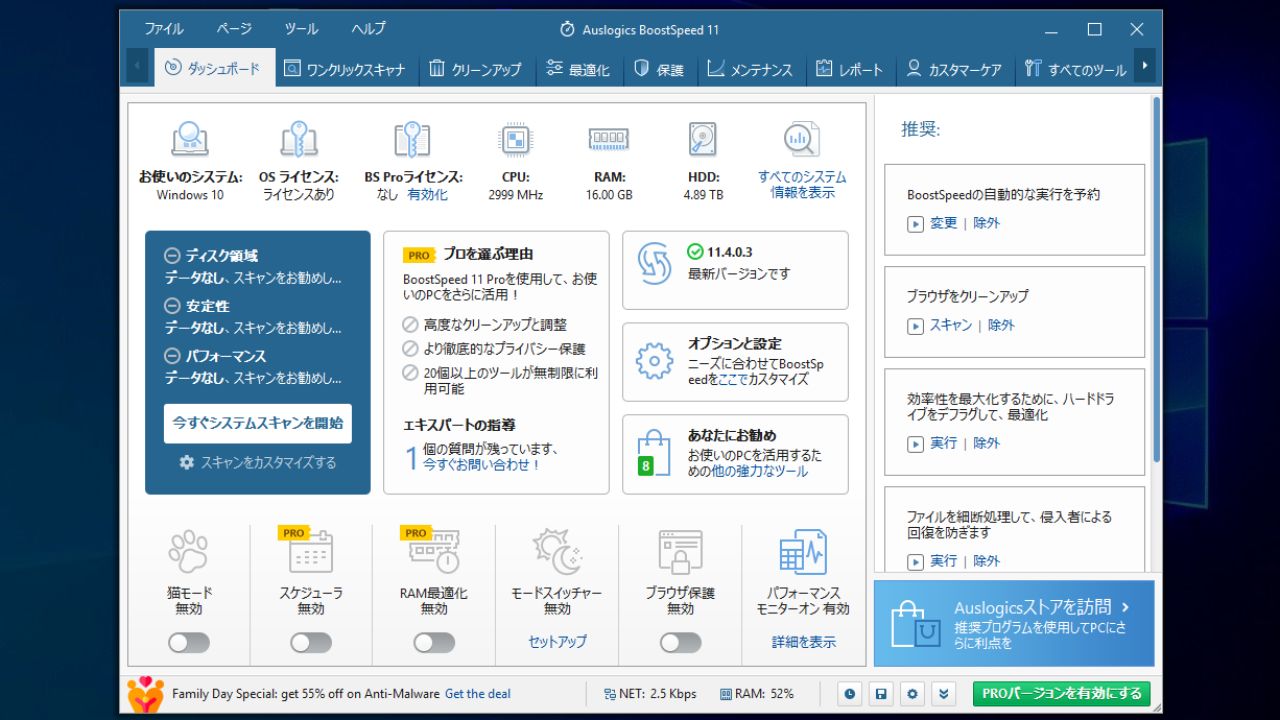Click the options and settings gear icon
Image resolution: width=1280 pixels, height=720 pixels.
point(655,361)
